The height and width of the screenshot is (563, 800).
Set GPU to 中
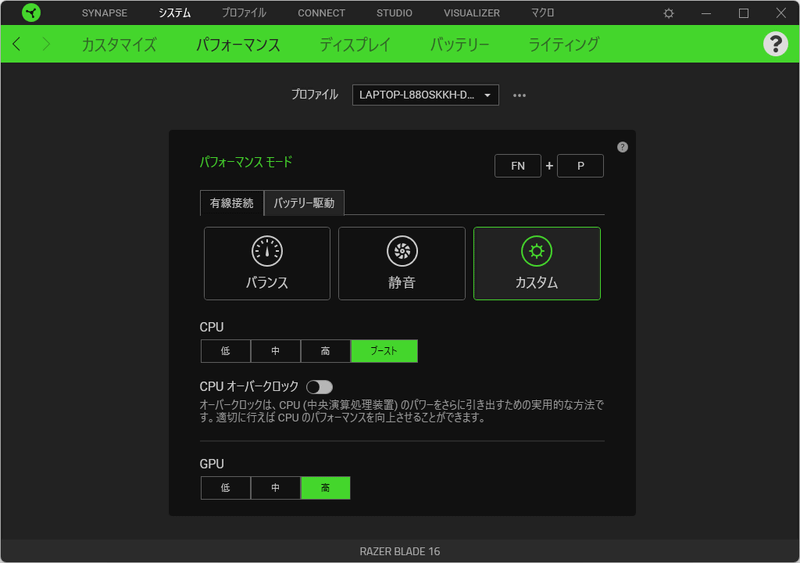coord(276,488)
